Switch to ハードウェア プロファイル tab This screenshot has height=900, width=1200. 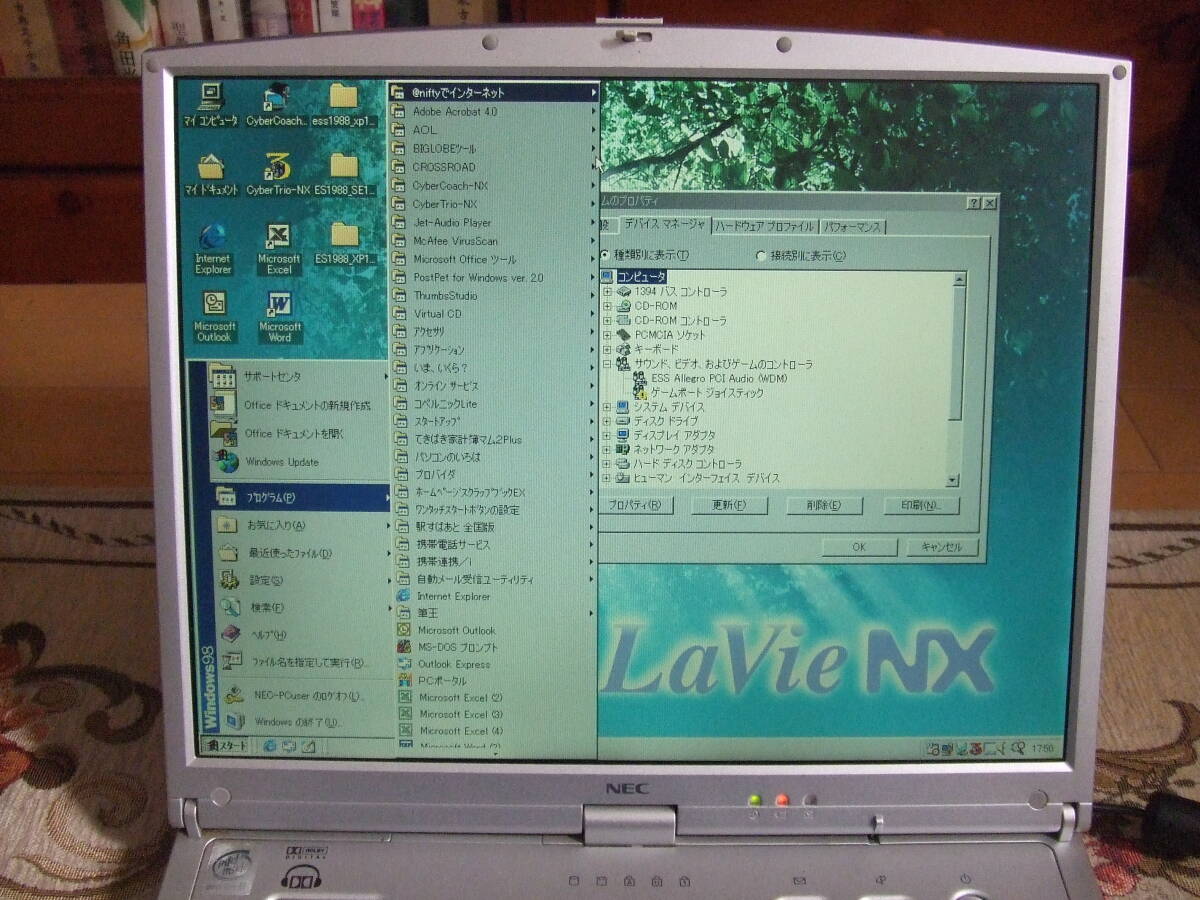click(765, 227)
